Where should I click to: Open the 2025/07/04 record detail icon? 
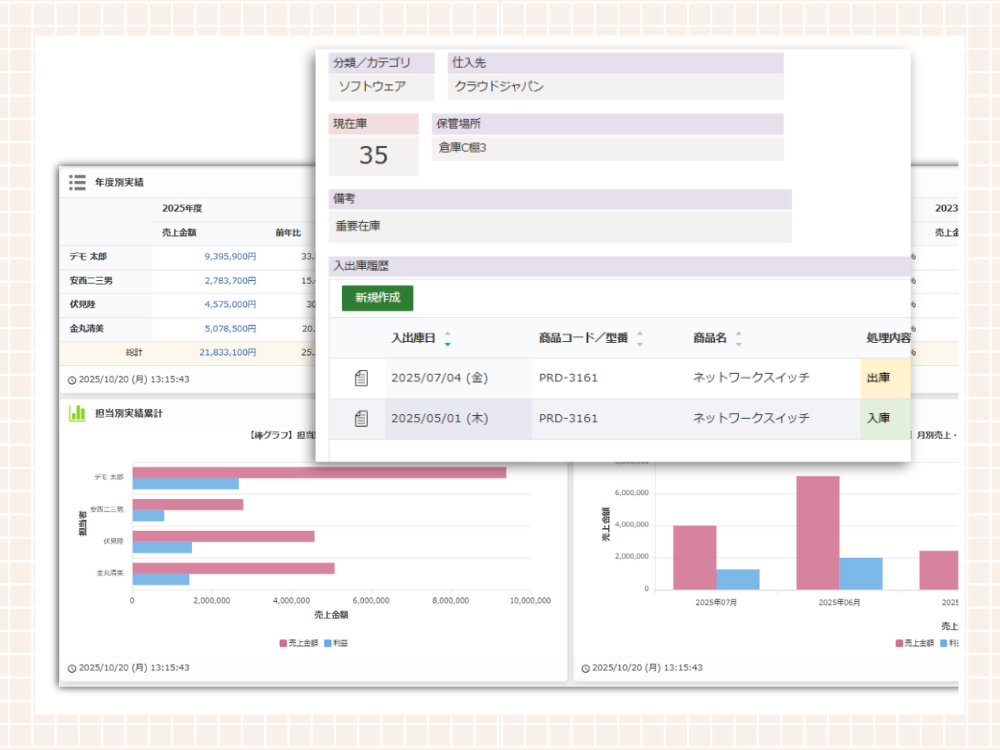pyautogui.click(x=361, y=378)
